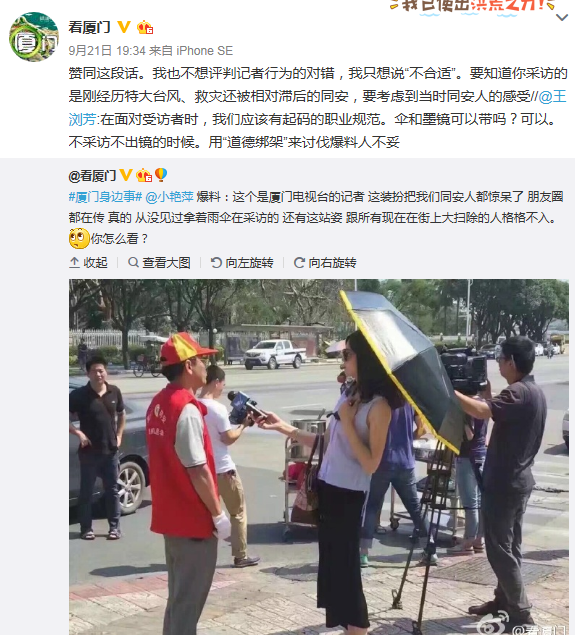Rotate the image right with 向右旋转
This screenshot has width=575, height=635.
(325, 263)
